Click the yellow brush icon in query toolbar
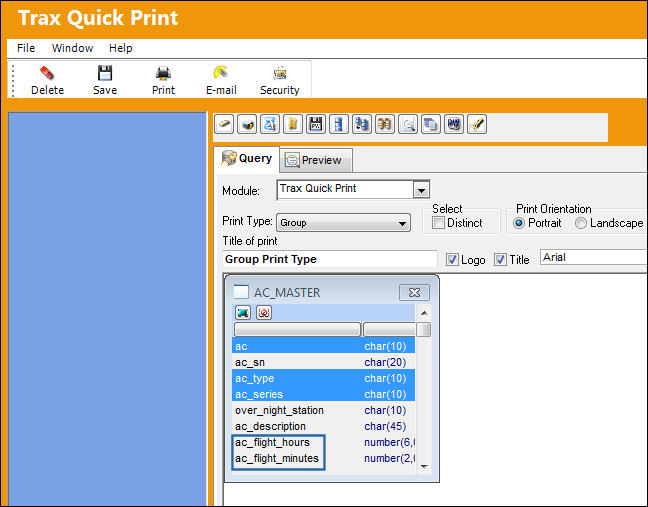This screenshot has height=507, width=648. (x=477, y=124)
